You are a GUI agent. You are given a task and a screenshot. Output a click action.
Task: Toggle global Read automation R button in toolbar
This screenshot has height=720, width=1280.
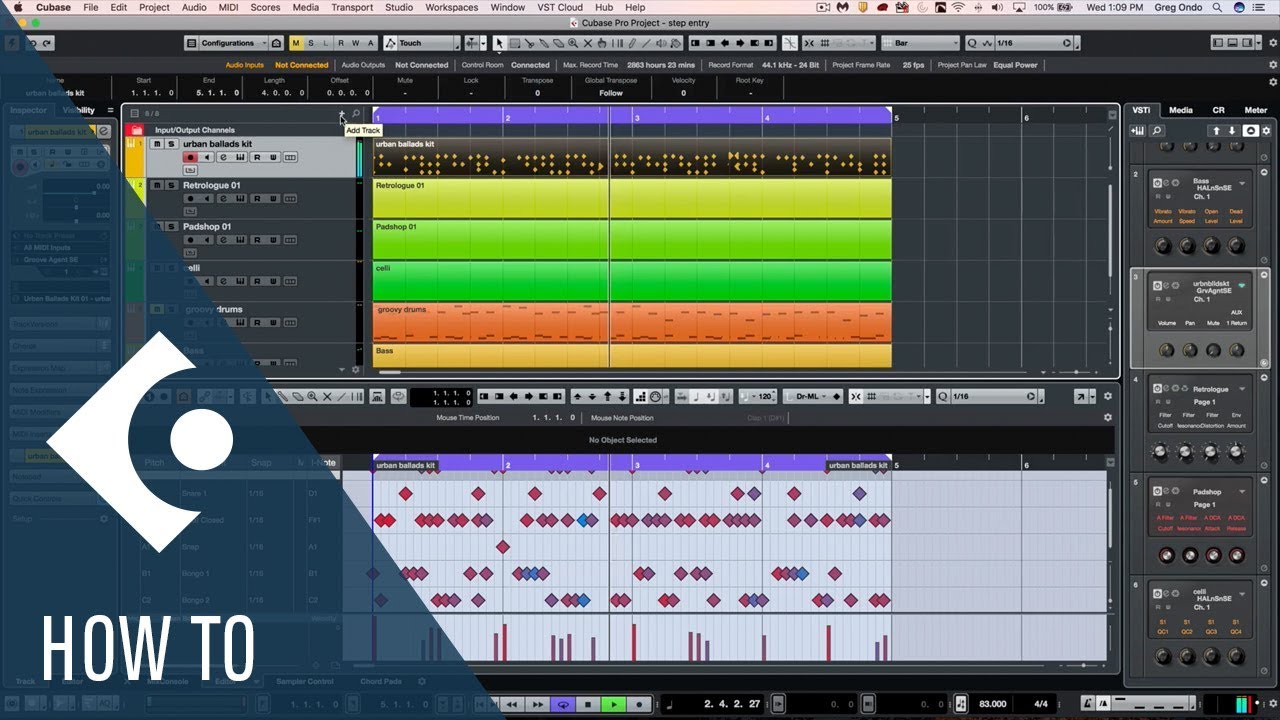click(x=341, y=43)
